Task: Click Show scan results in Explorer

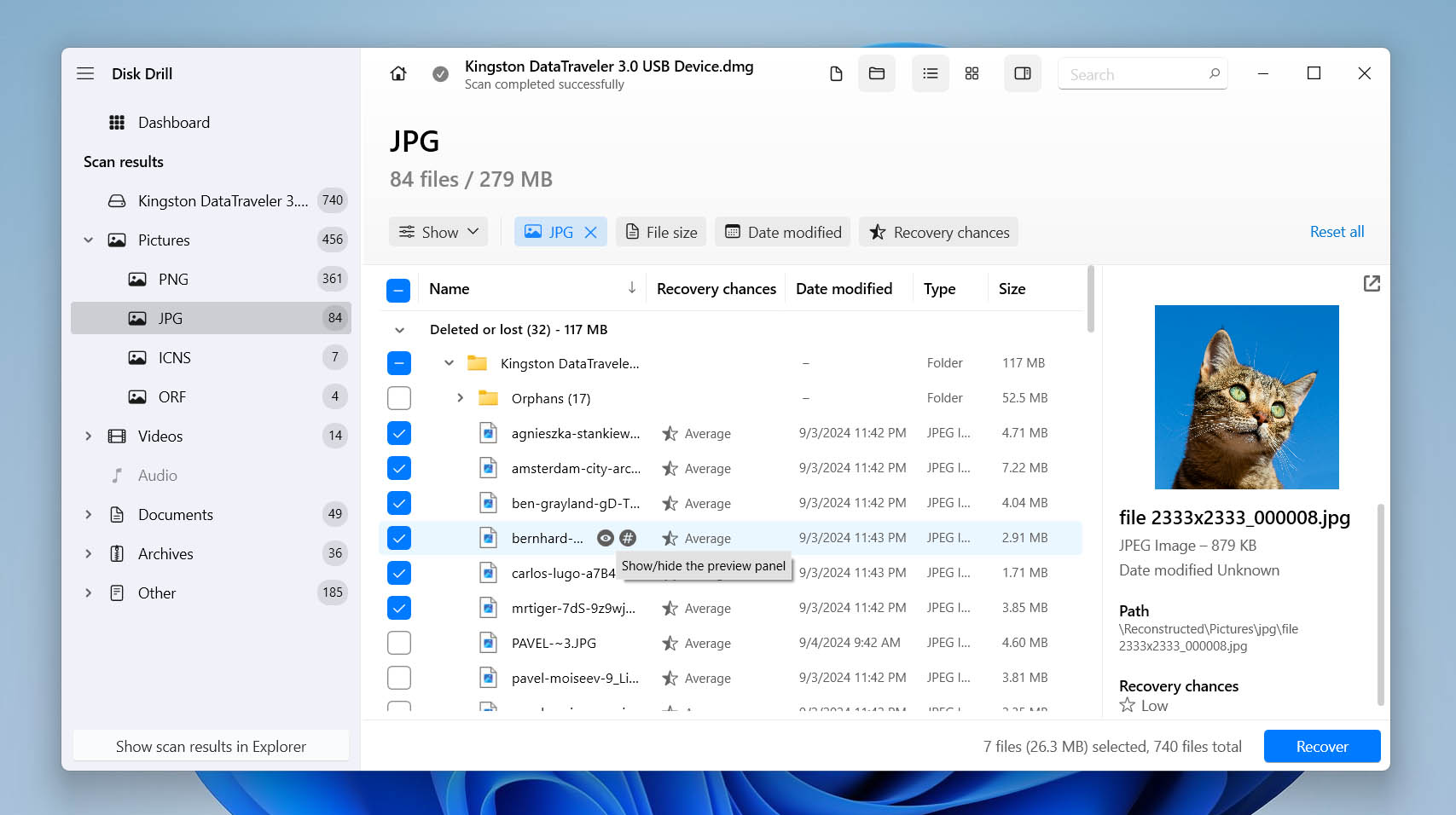Action: tap(211, 747)
